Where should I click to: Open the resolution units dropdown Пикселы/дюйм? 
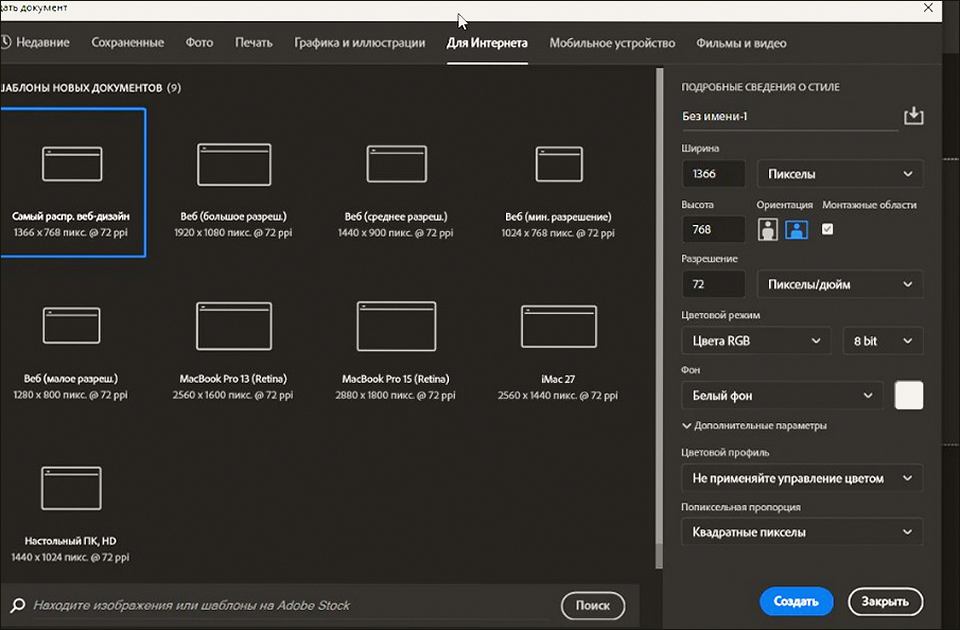[840, 284]
